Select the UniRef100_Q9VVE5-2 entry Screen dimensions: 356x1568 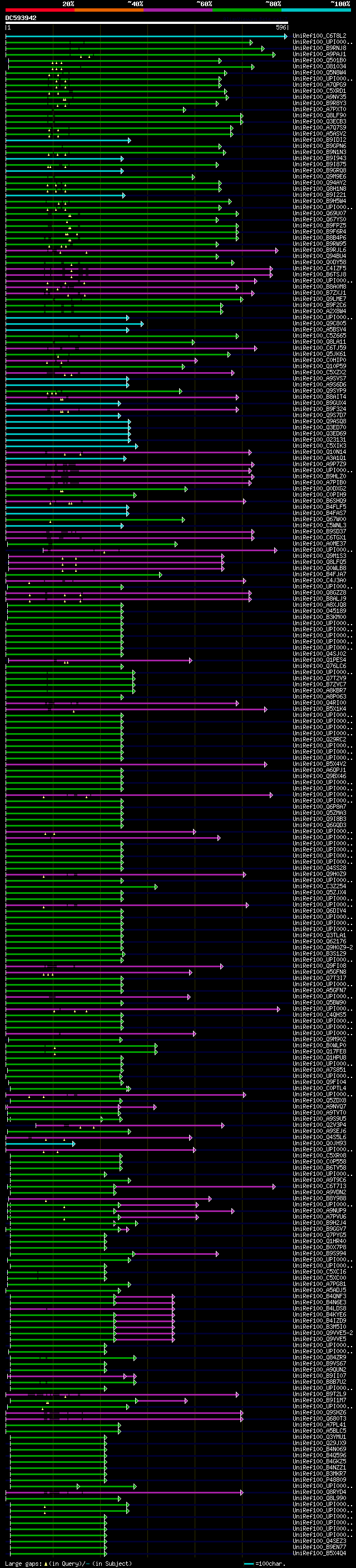(323, 1332)
